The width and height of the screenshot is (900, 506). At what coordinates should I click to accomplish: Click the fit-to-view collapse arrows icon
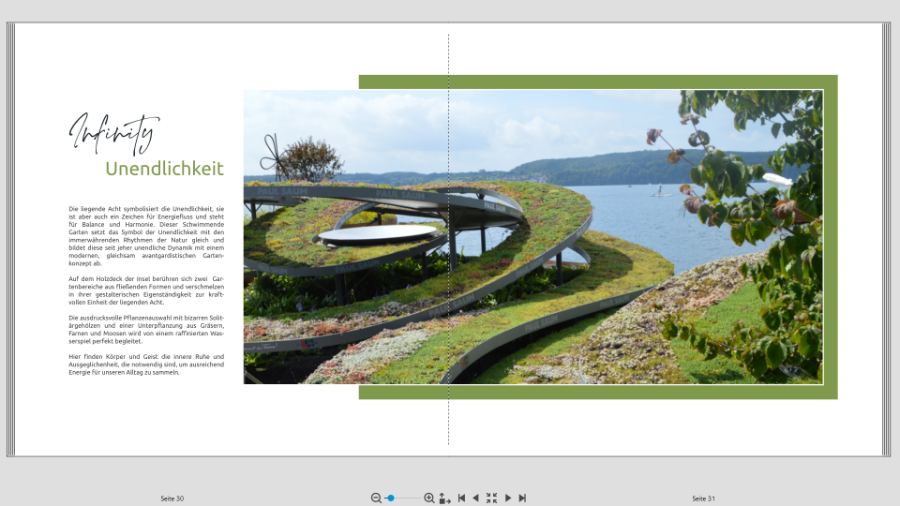[x=491, y=498]
